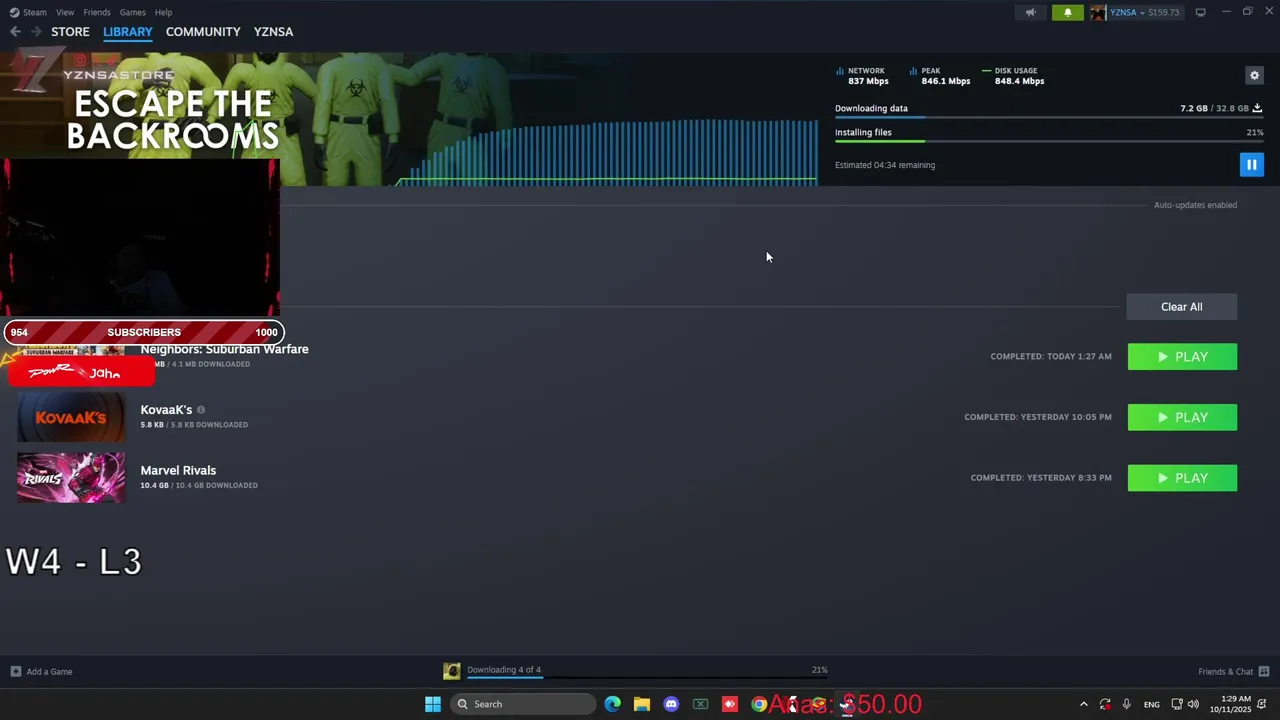
Task: Pause the current download
Action: [1251, 164]
